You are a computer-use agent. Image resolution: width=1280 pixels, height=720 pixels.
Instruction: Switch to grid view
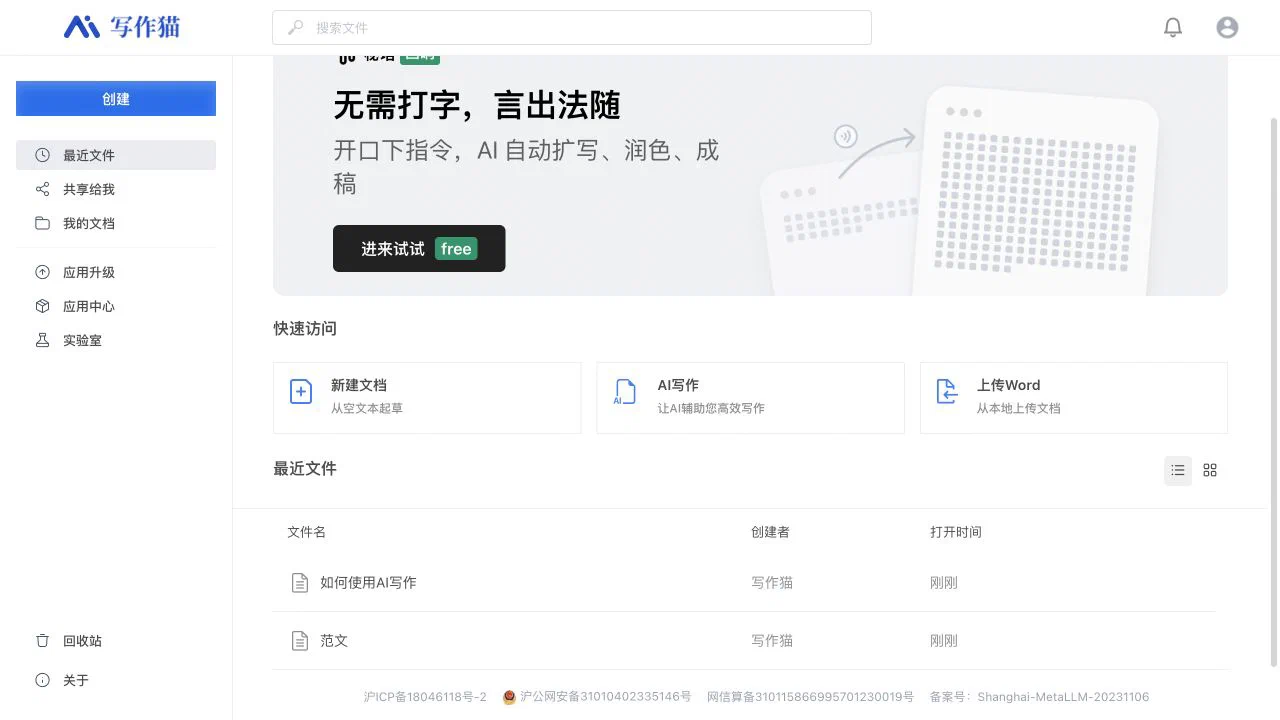coord(1210,470)
